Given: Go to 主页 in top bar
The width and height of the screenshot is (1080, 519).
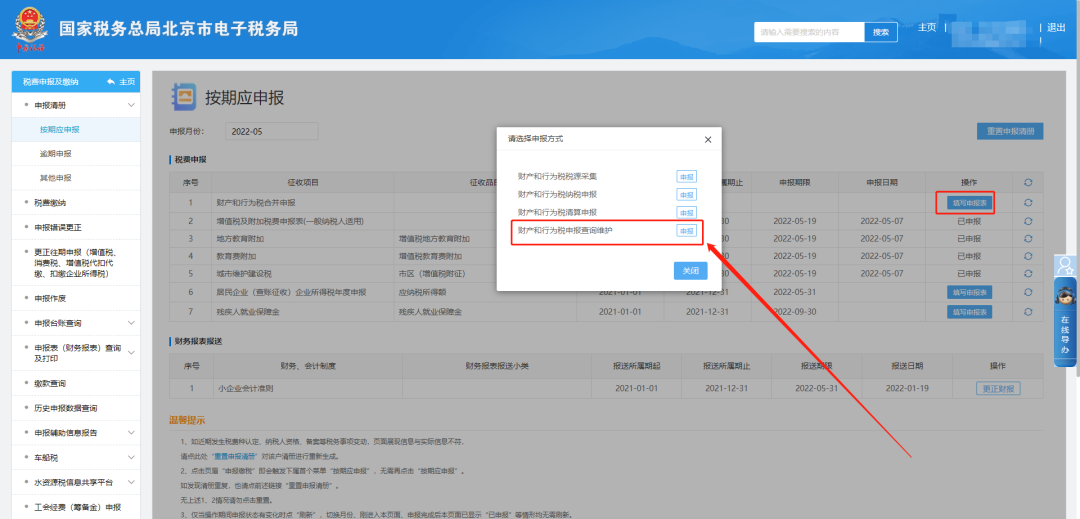Looking at the screenshot, I should tap(927, 28).
